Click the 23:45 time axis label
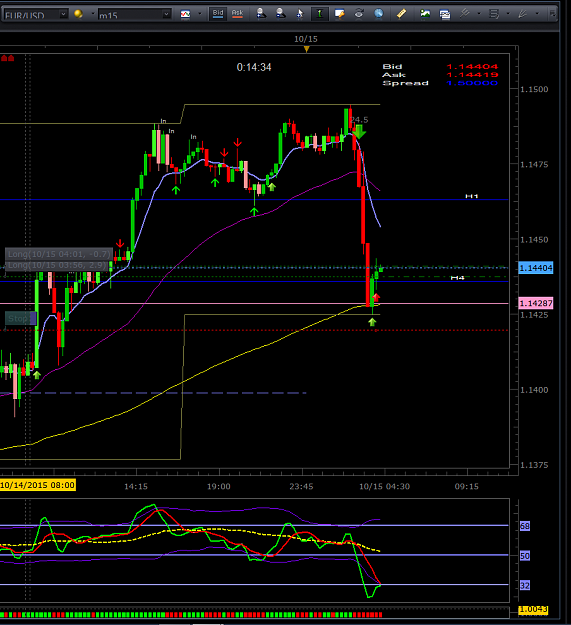The width and height of the screenshot is (571, 625). (301, 487)
